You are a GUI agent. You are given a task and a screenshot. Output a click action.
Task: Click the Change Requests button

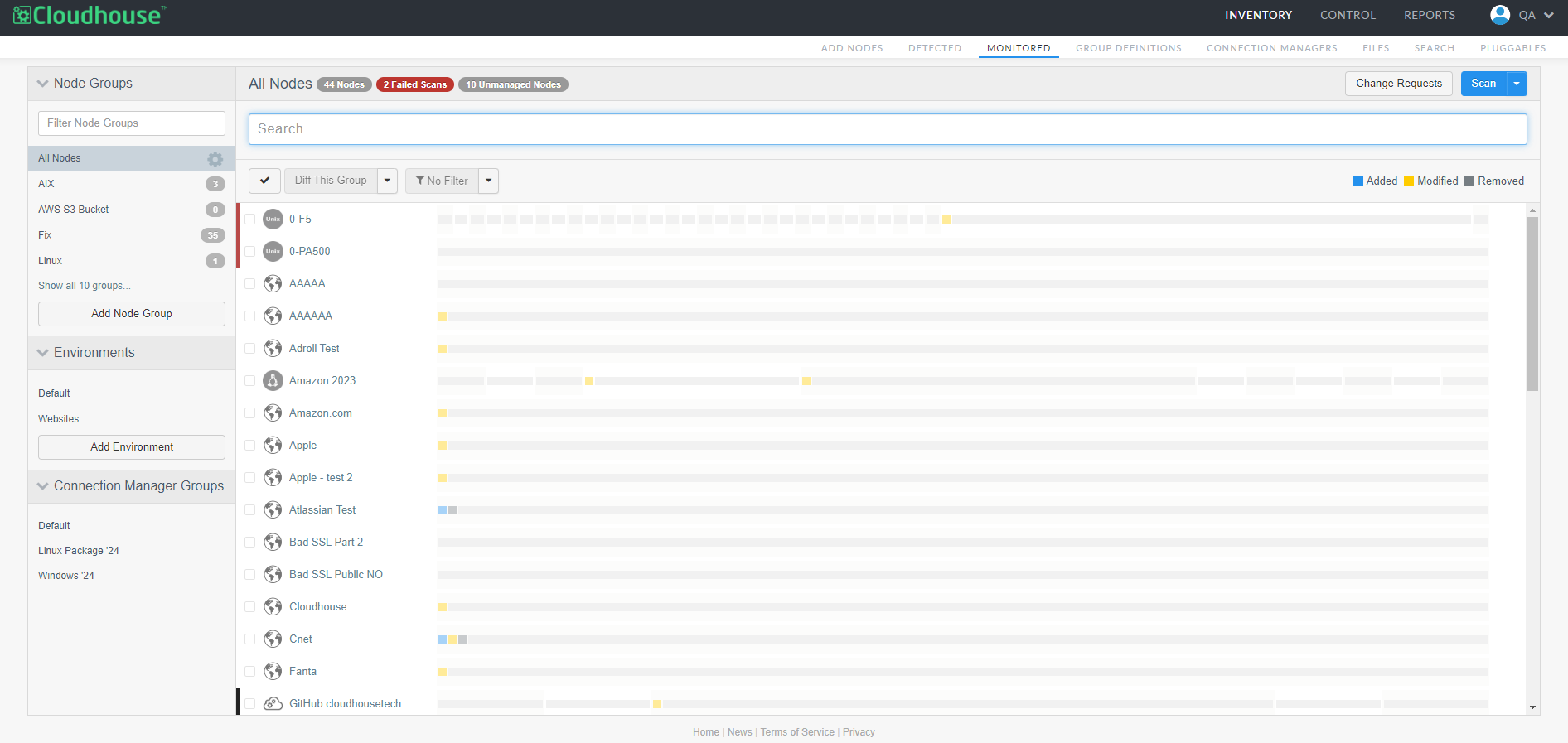[x=1398, y=84]
